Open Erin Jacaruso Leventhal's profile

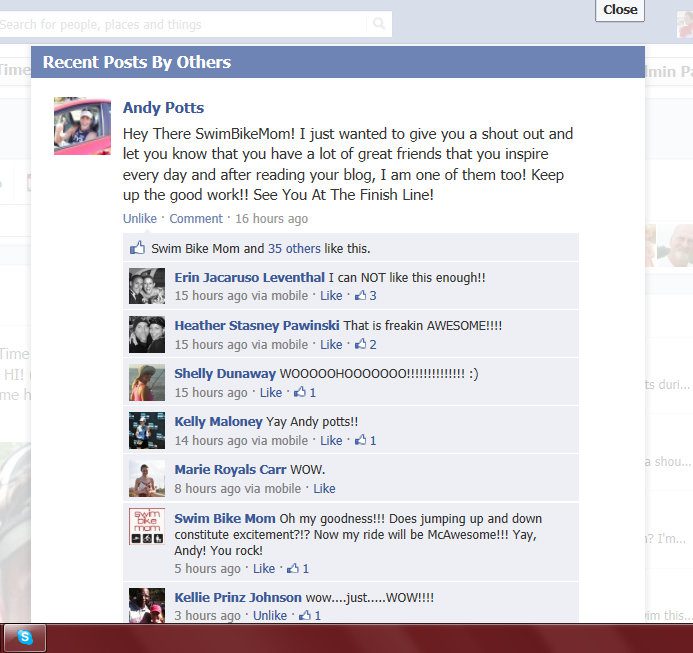pos(249,278)
